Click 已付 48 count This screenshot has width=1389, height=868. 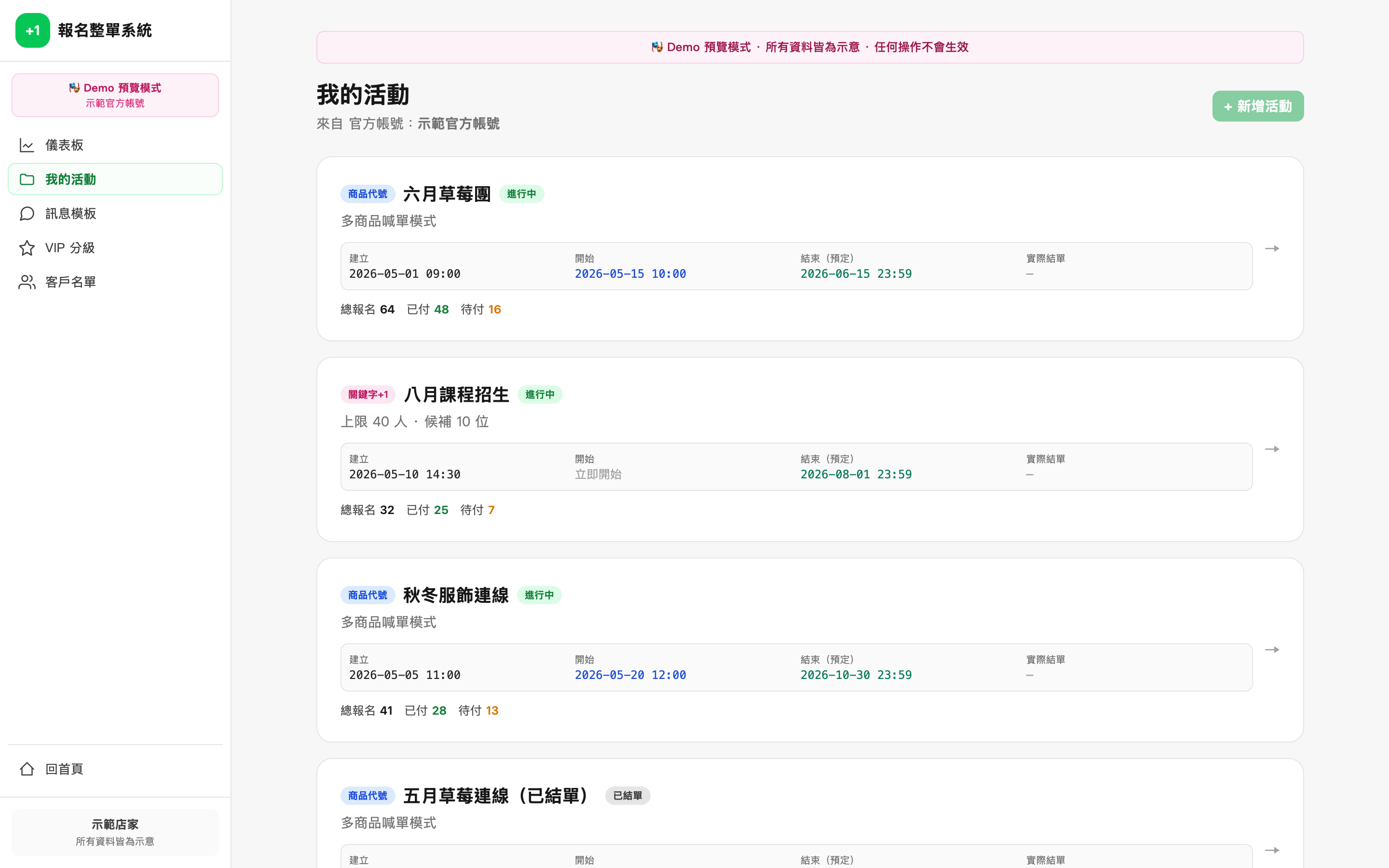428,310
